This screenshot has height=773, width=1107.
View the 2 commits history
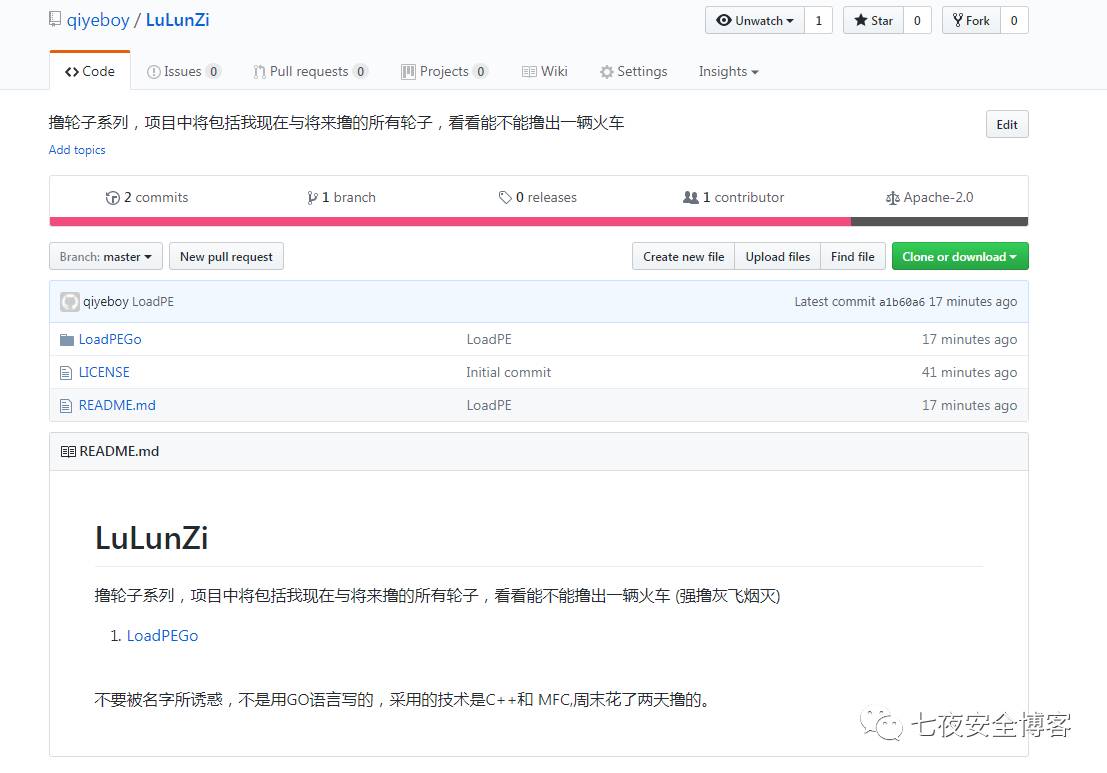[x=147, y=198]
